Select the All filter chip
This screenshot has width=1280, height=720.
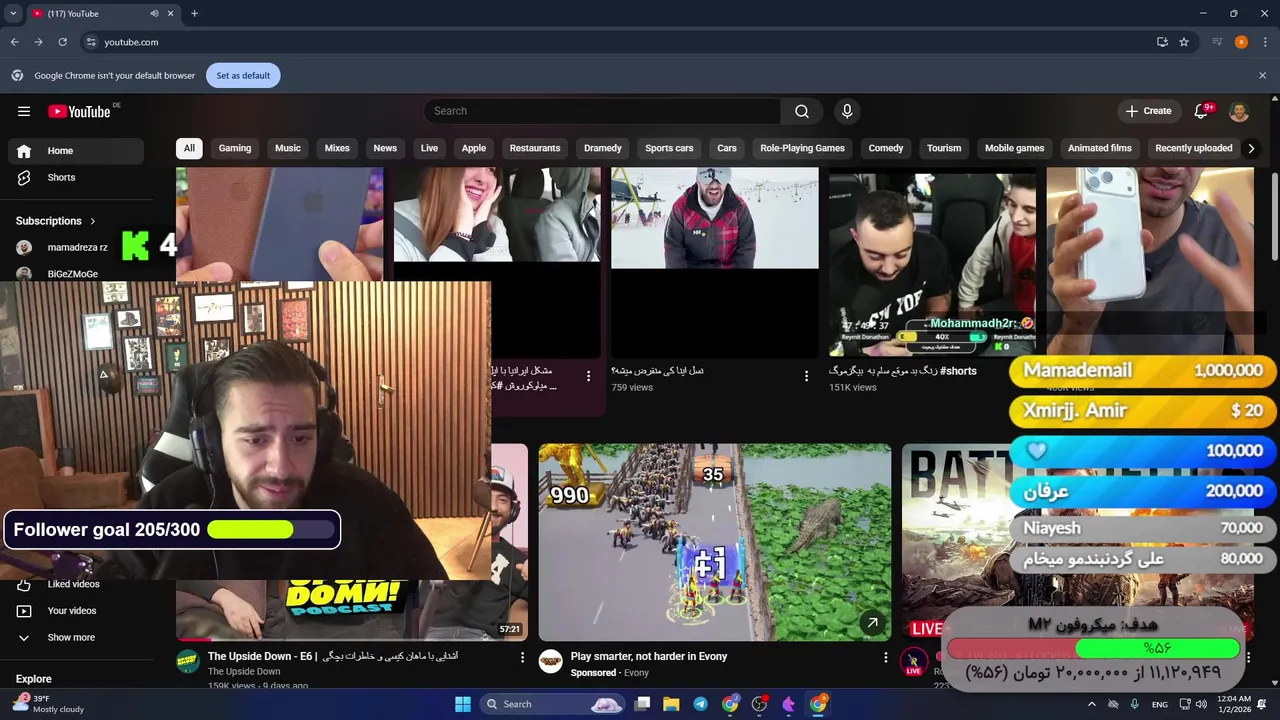(x=189, y=148)
